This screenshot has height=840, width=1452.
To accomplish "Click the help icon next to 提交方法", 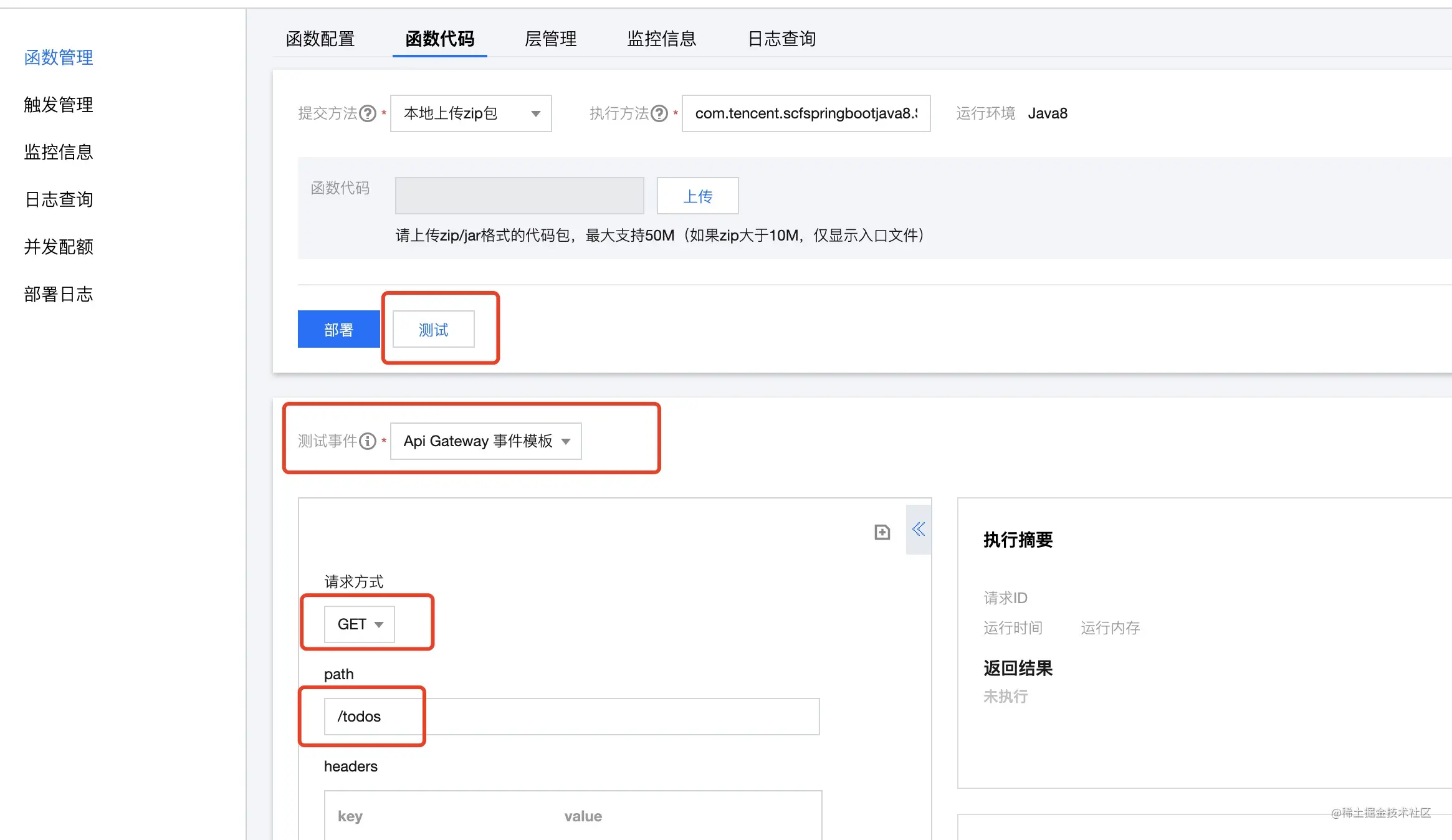I will 368,113.
